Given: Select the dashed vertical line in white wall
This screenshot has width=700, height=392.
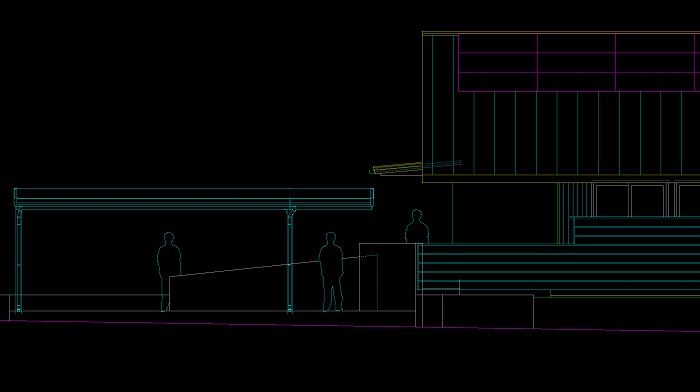Looking at the screenshot, I should 378,282.
